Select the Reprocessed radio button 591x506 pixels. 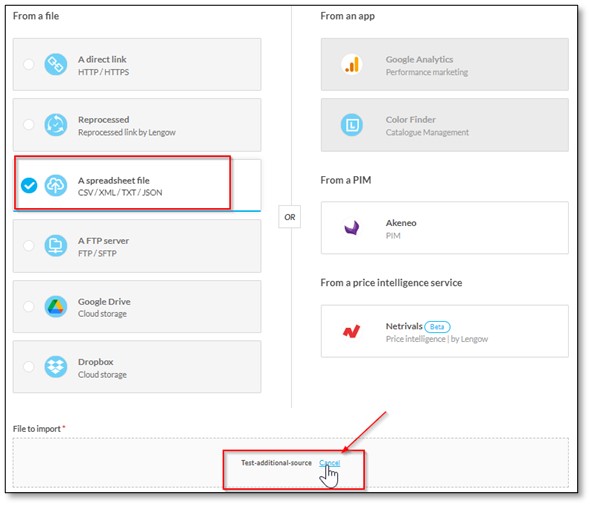29,125
